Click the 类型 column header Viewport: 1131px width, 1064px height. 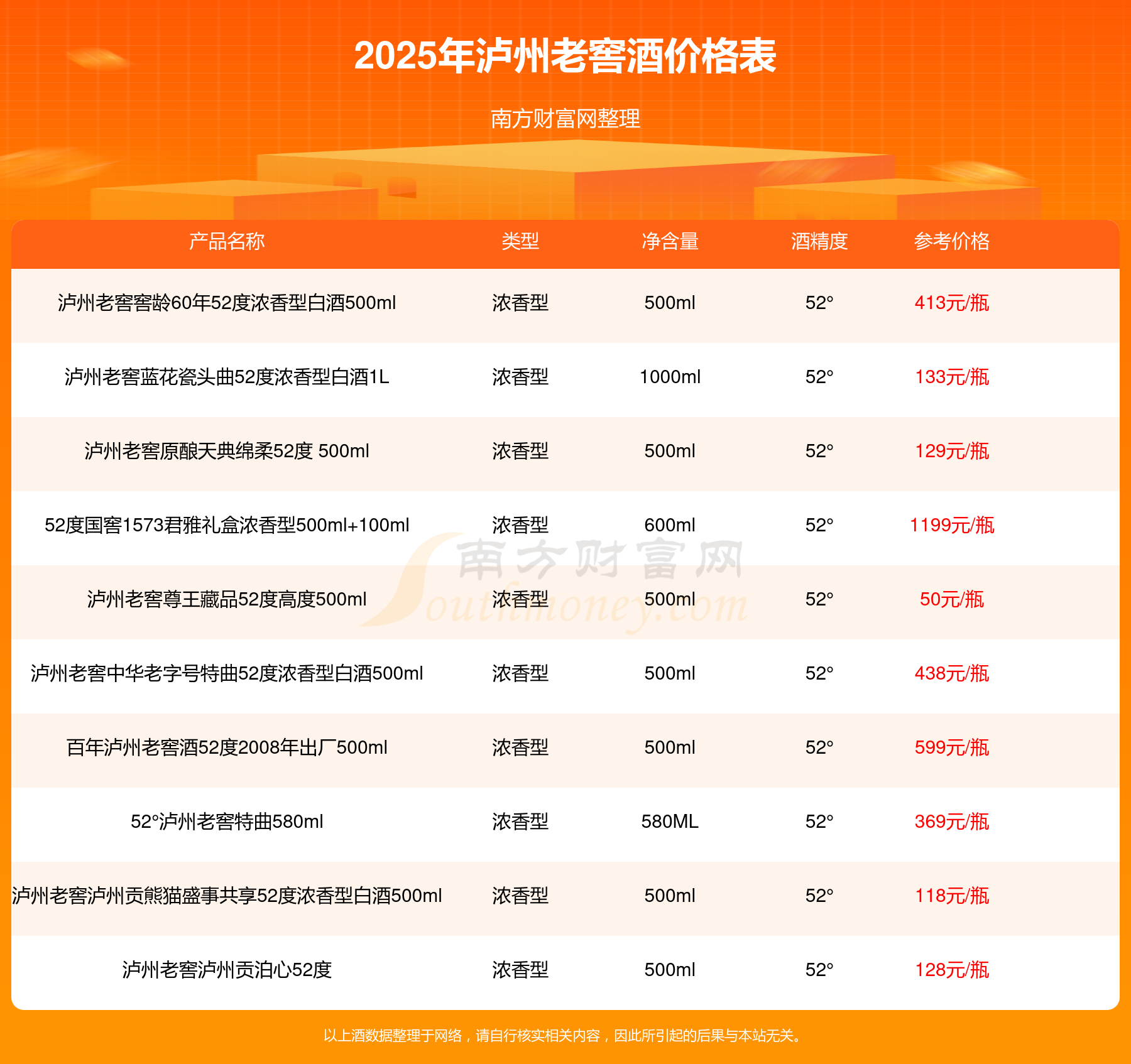[x=520, y=241]
